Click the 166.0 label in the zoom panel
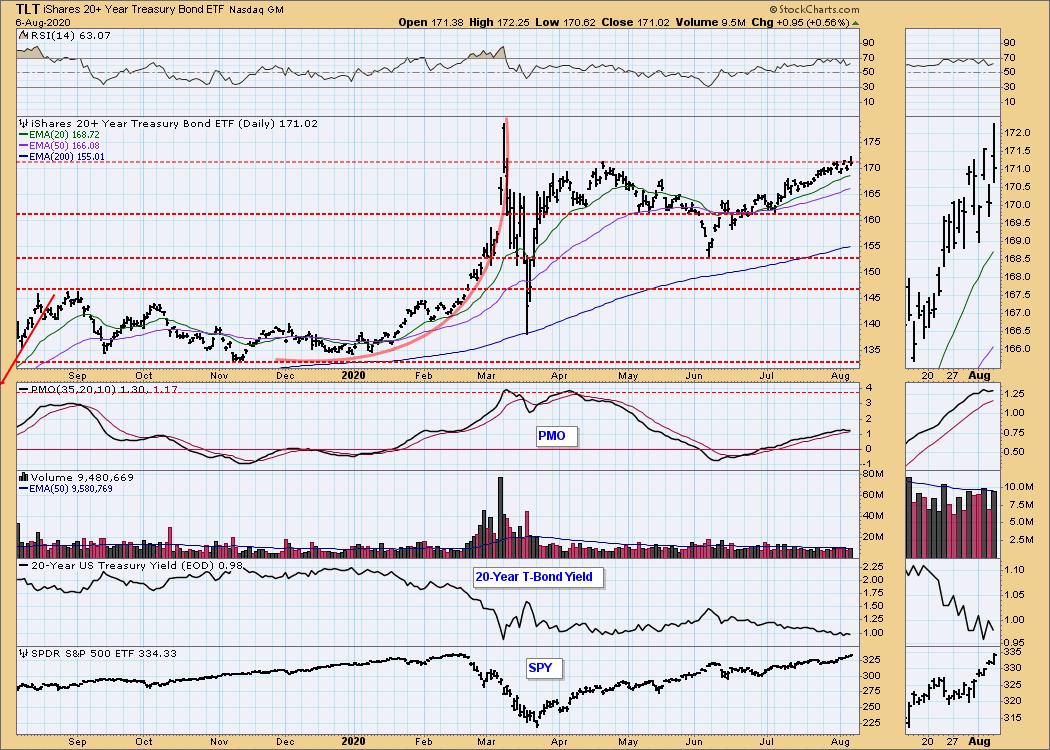The image size is (1050, 750). tap(1018, 349)
